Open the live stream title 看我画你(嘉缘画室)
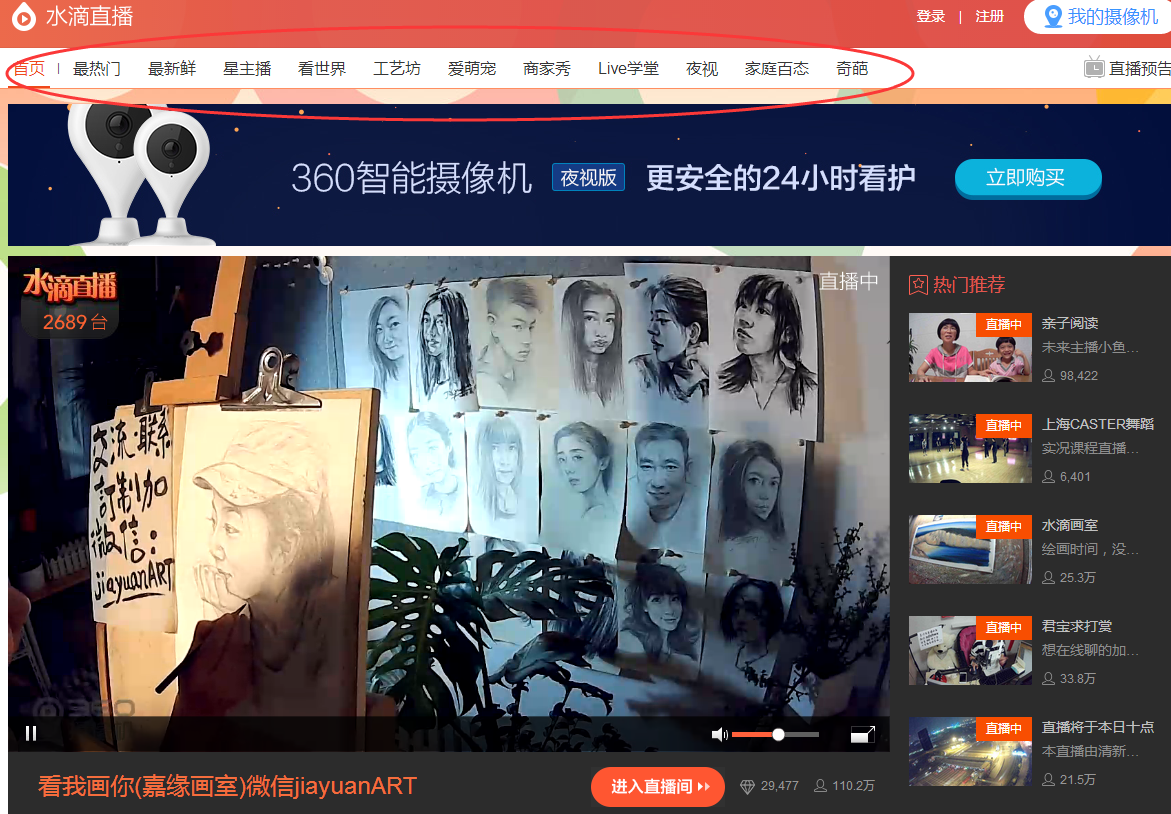1171x814 pixels. (x=227, y=786)
